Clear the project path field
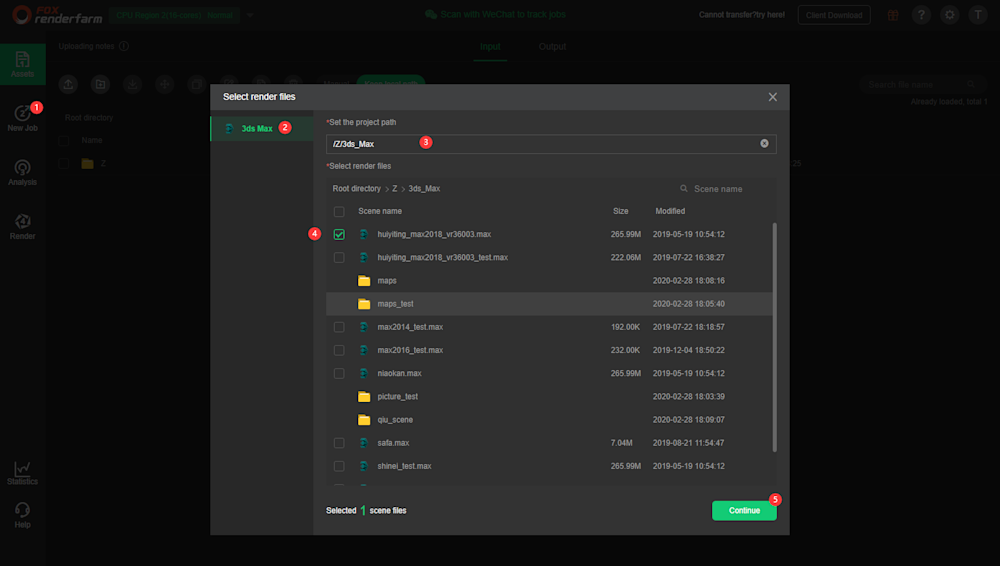 (x=764, y=144)
